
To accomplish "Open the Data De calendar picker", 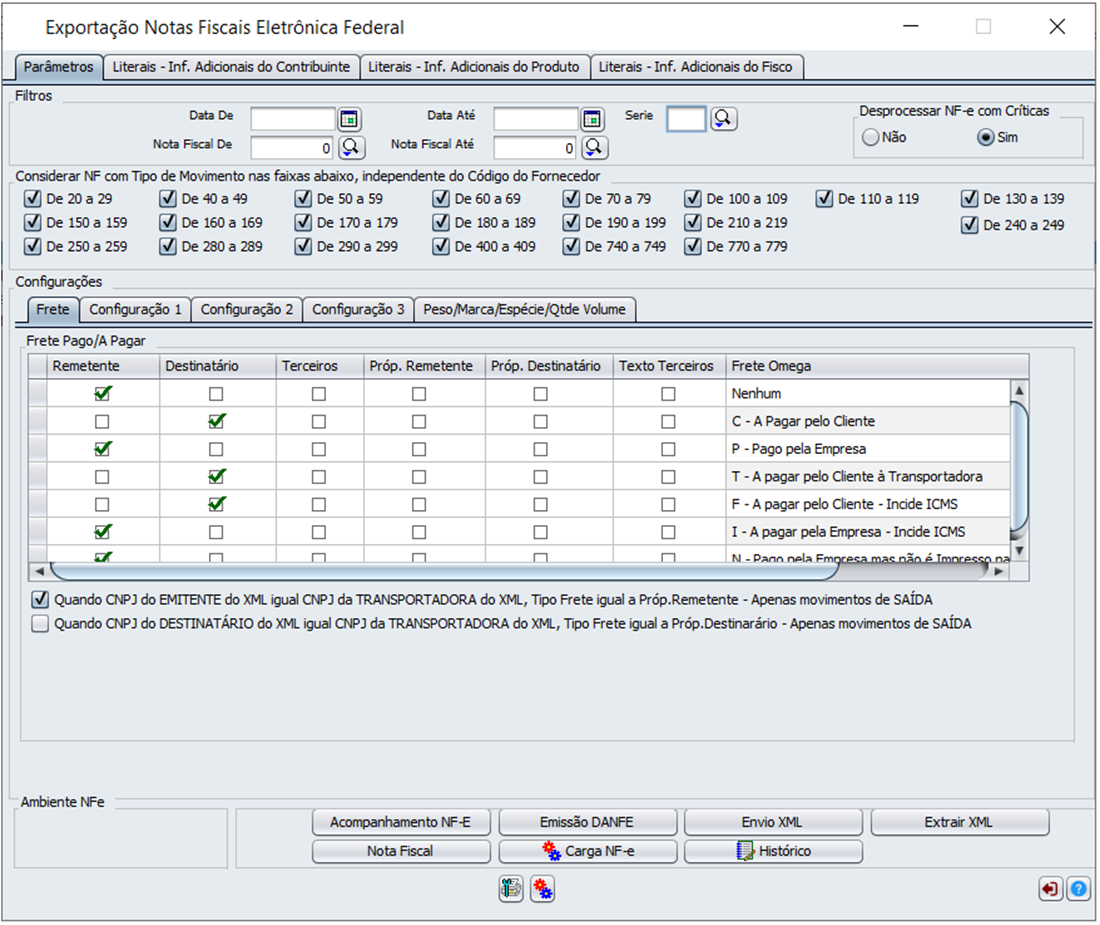I will (x=349, y=119).
